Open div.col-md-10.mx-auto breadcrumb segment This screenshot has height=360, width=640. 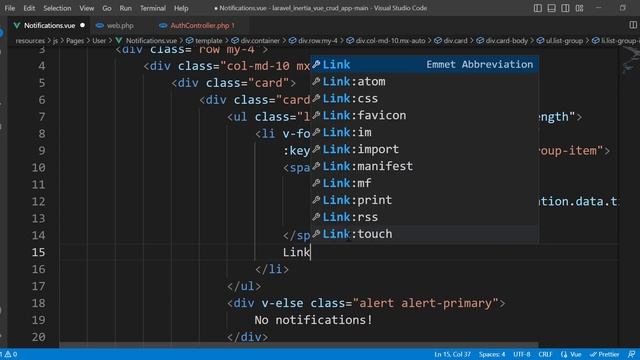click(386, 41)
